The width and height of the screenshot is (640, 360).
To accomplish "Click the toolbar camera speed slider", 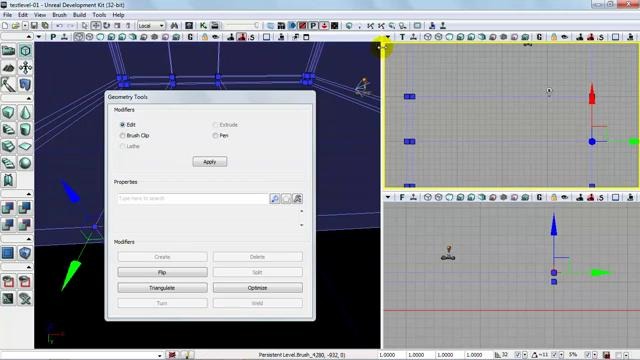I will click(242, 25).
